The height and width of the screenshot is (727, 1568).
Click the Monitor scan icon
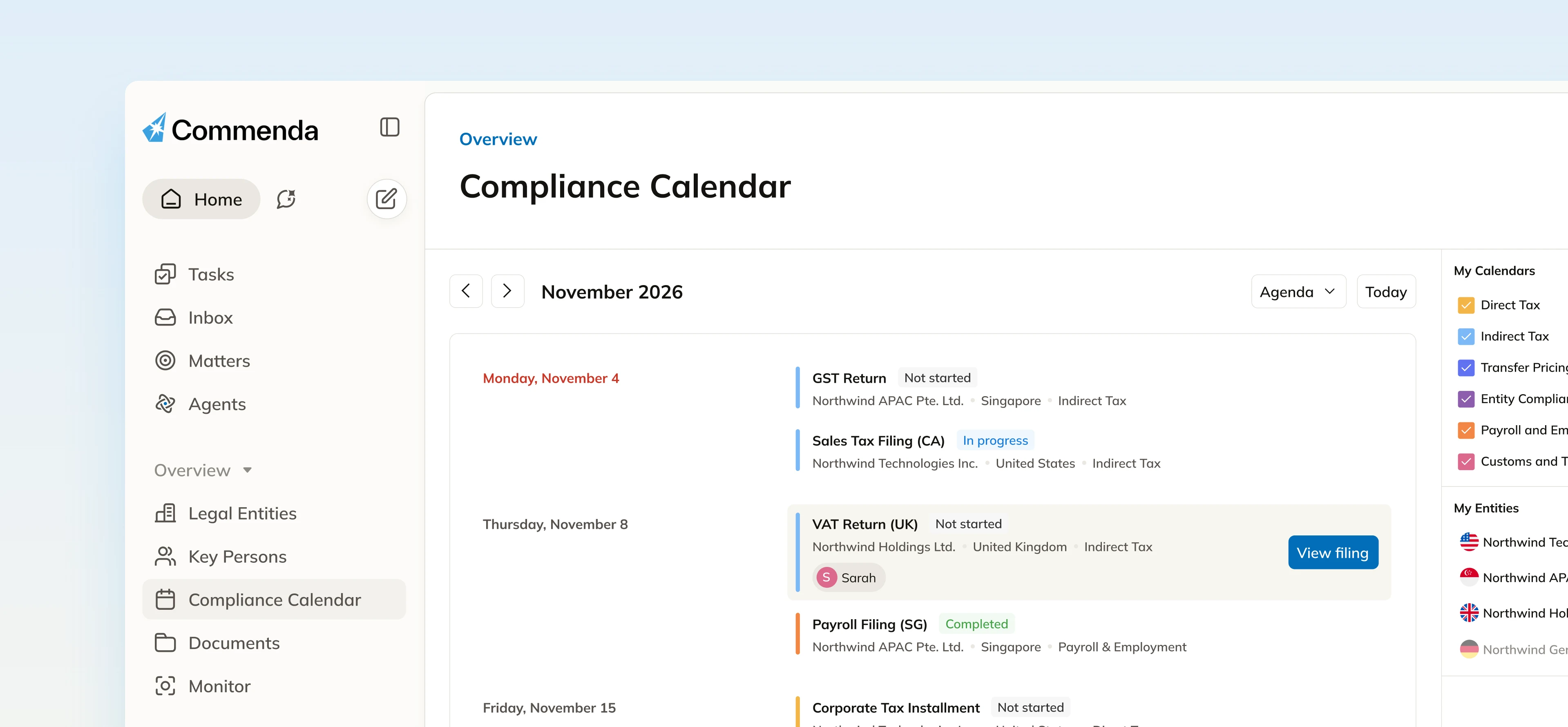[165, 686]
